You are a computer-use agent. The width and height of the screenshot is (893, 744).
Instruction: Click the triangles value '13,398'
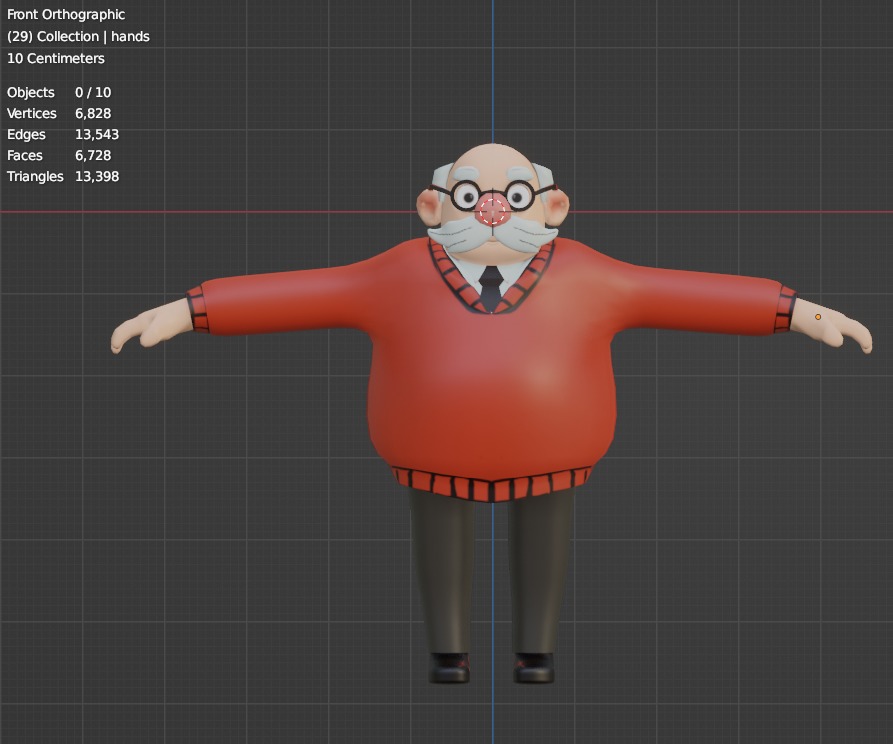click(x=97, y=177)
